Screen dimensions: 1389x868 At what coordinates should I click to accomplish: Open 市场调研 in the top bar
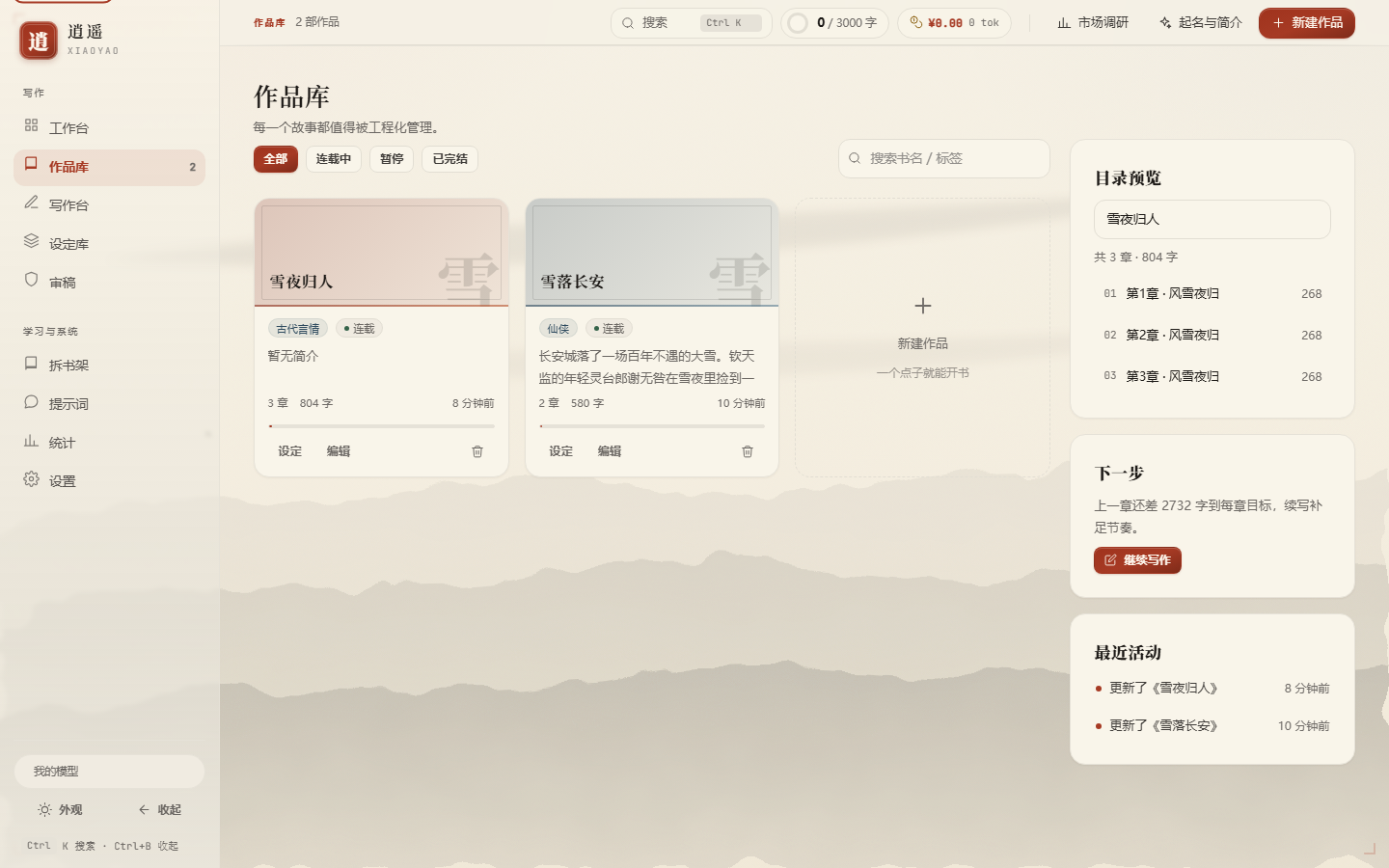pyautogui.click(x=1093, y=22)
